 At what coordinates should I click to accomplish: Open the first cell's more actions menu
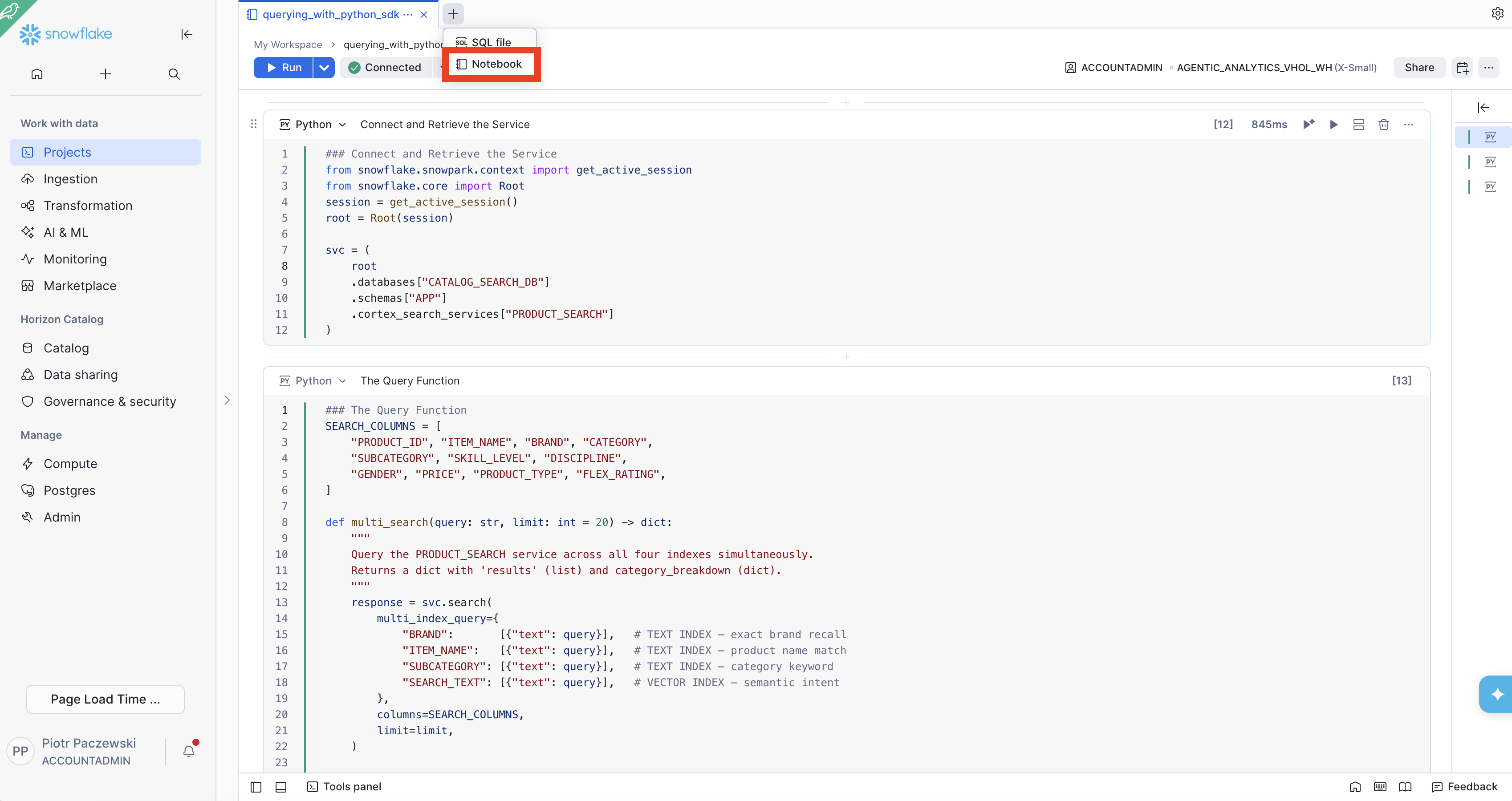(1409, 125)
